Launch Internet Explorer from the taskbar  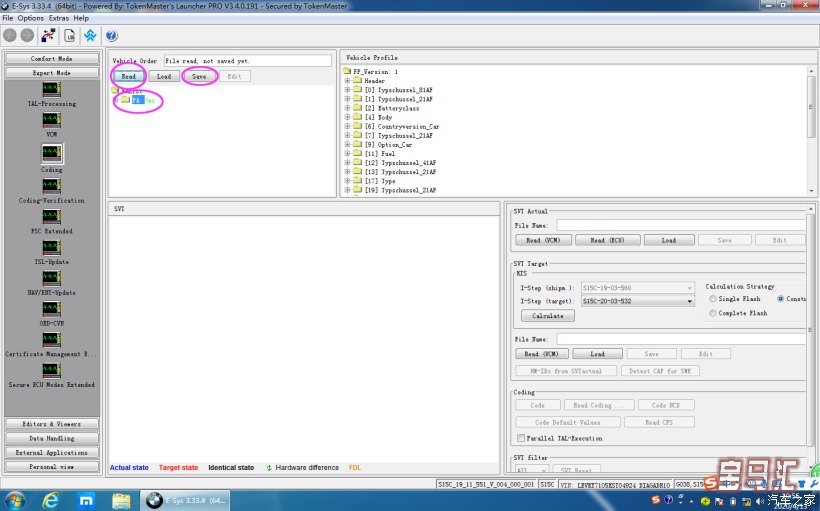[x=51, y=501]
